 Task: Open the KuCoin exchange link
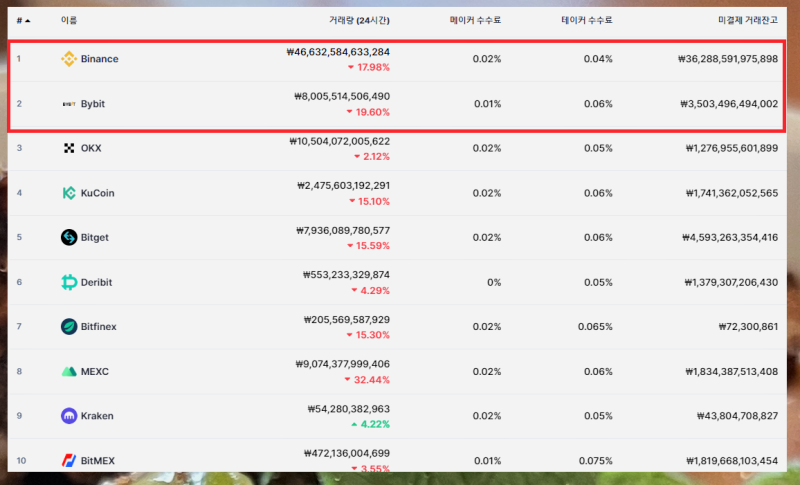coord(97,193)
